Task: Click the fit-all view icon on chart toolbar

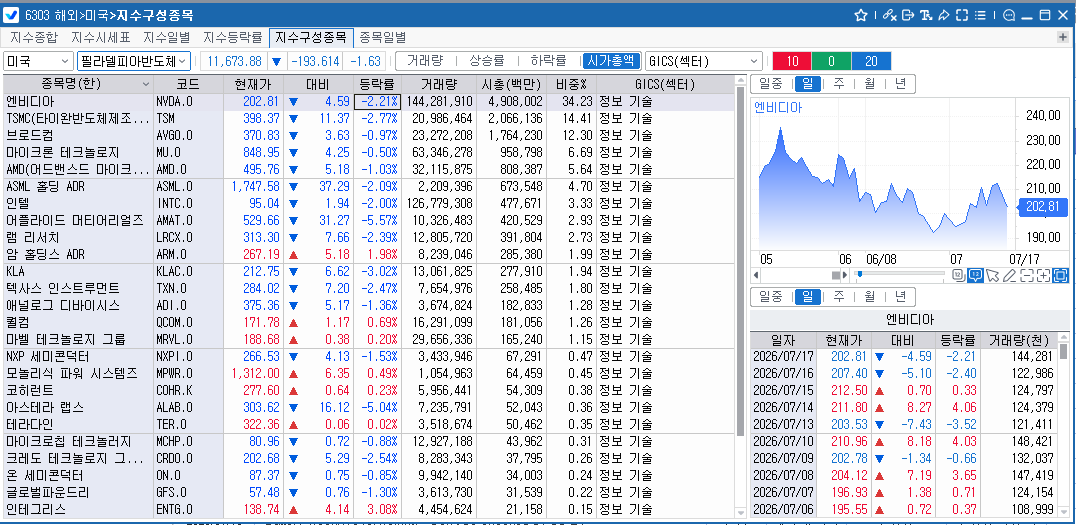Action: [x=1060, y=275]
